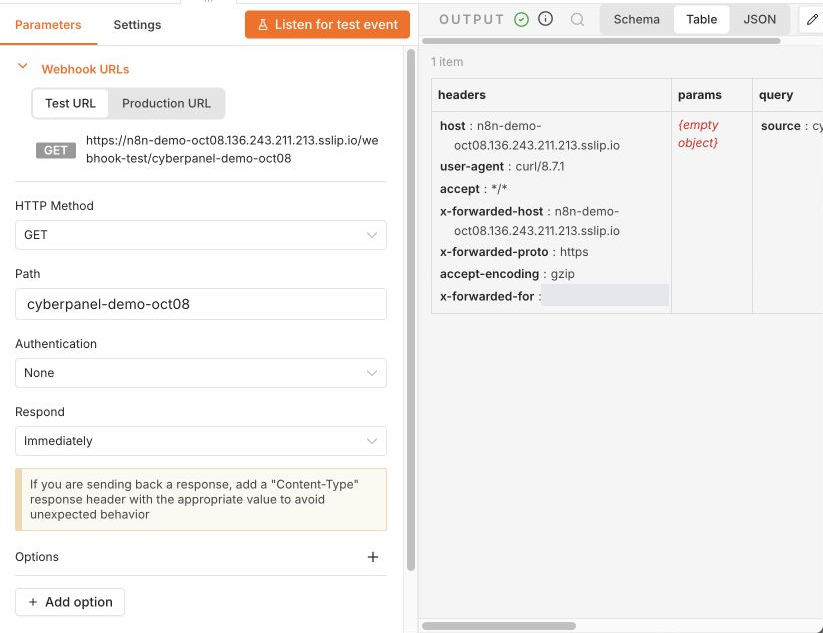Screen dimensions: 823x633
Task: Click the host header row
Action: (x=530, y=135)
